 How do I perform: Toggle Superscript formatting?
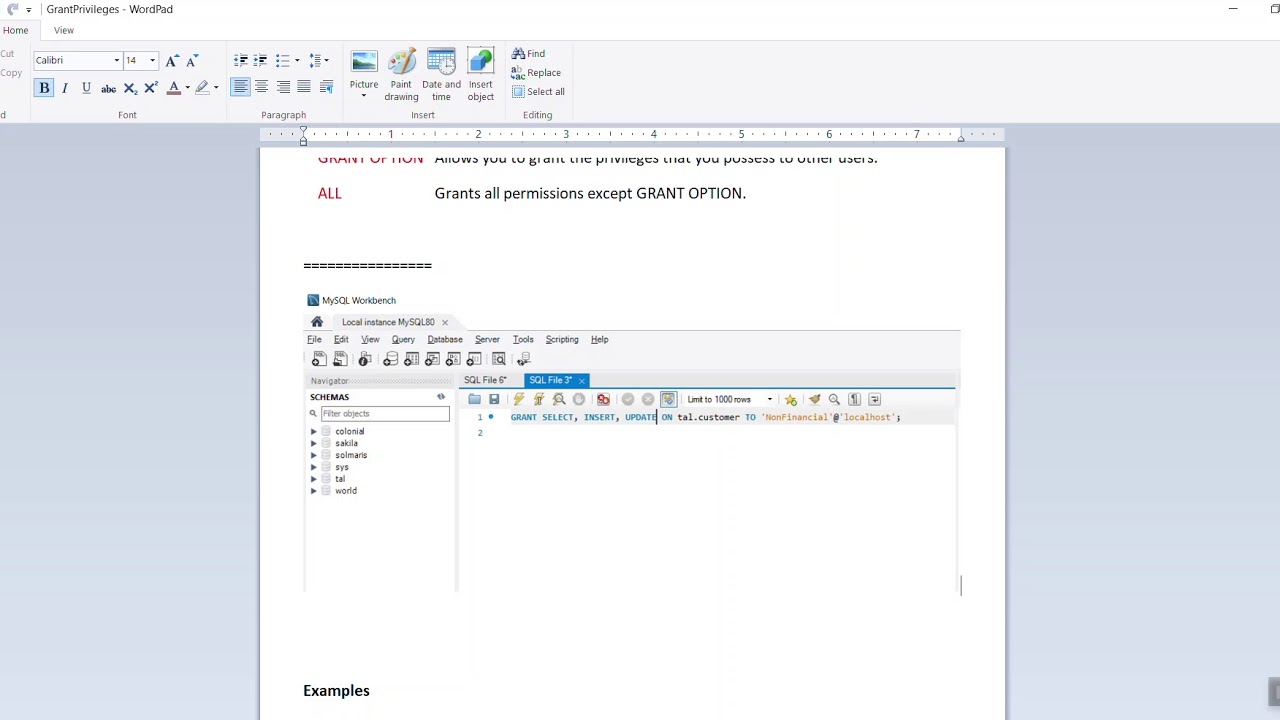click(150, 88)
